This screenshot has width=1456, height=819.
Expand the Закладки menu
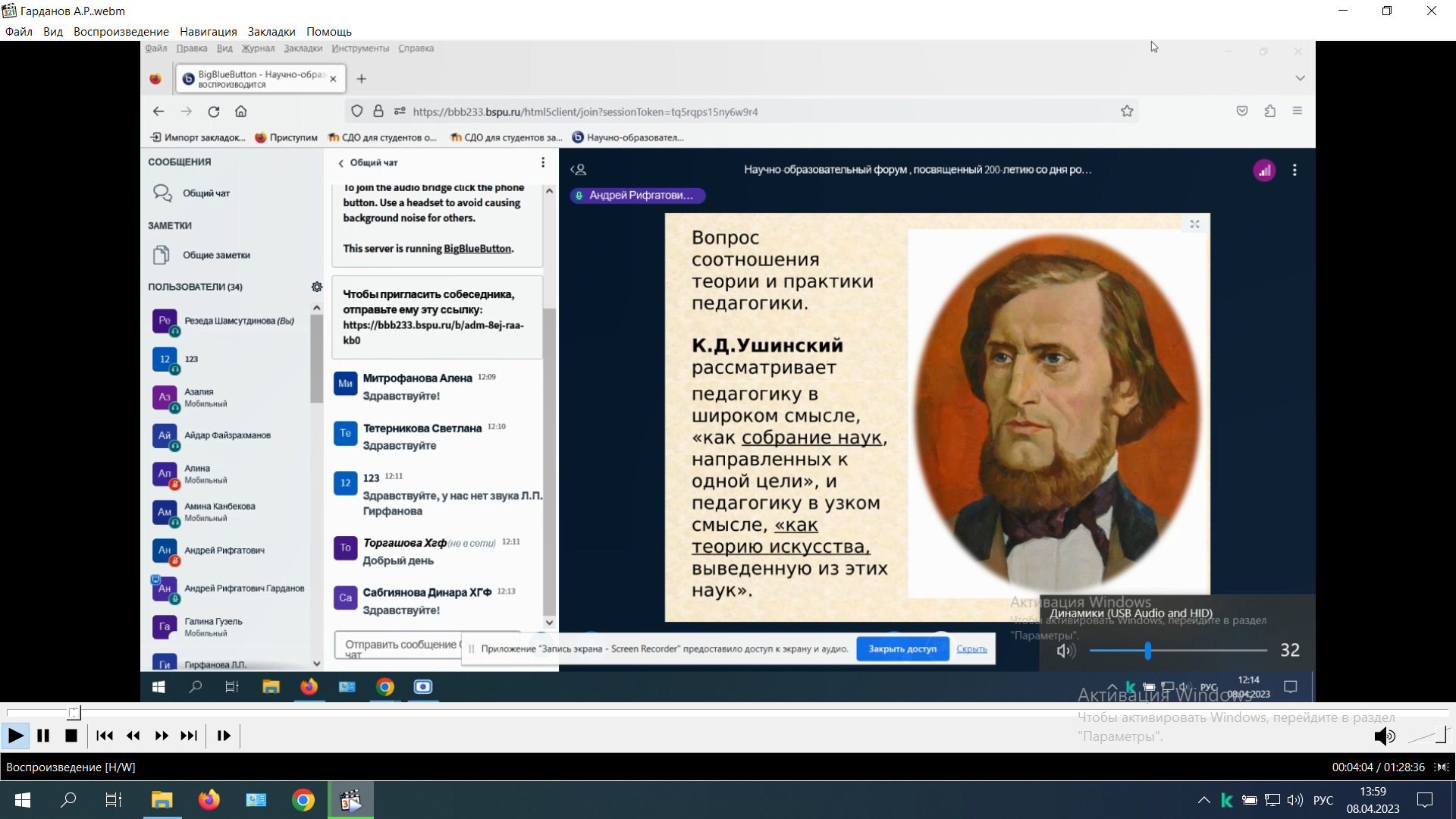[271, 32]
